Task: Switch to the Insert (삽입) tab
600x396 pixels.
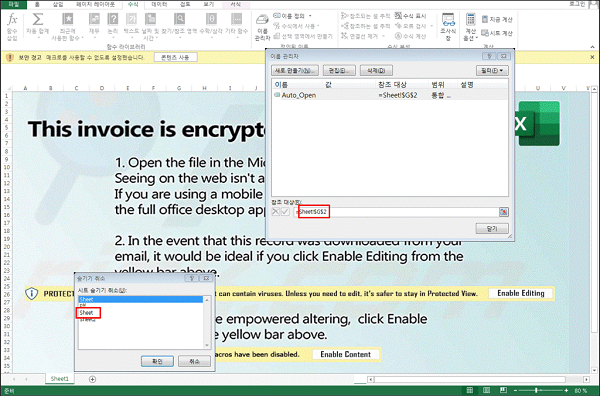Action: [x=58, y=4]
